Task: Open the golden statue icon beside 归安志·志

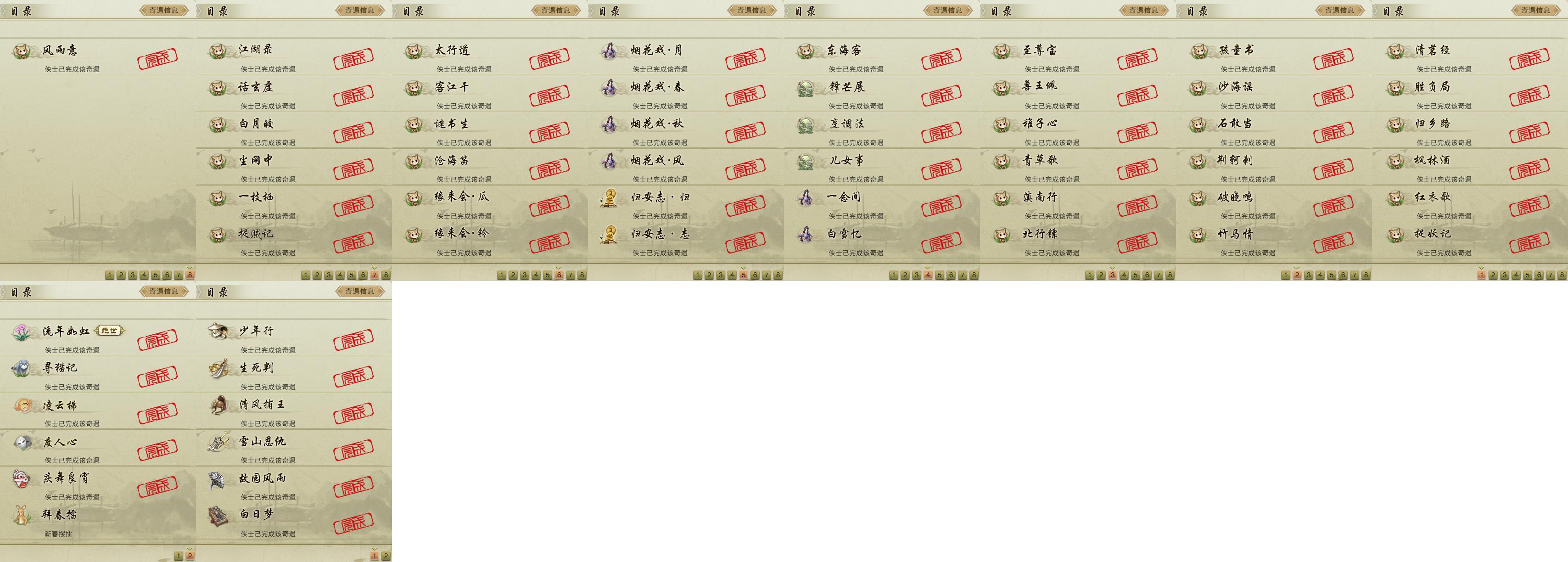Action: (x=609, y=235)
